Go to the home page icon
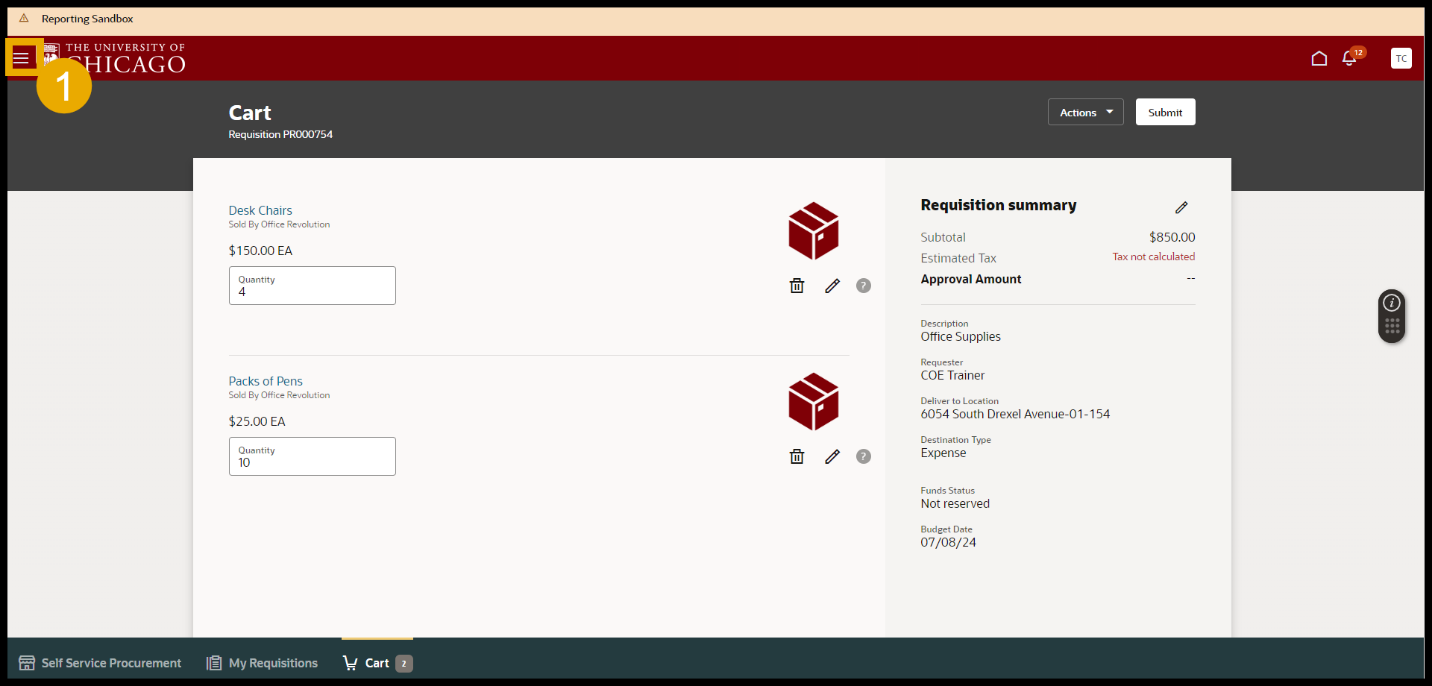The width and height of the screenshot is (1432, 686). [1319, 58]
